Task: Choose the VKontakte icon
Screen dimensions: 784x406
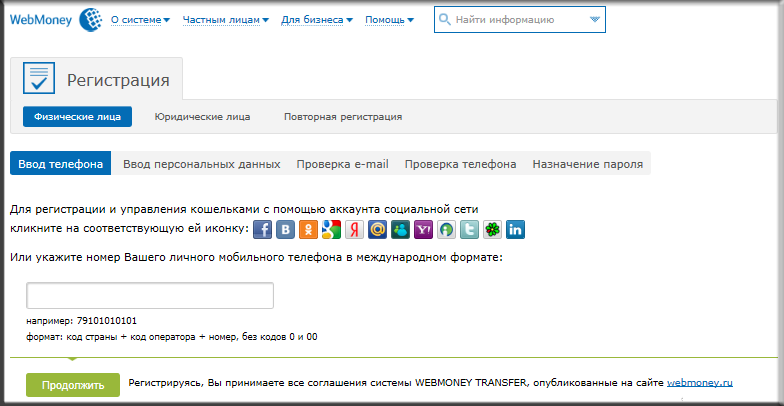Action: click(286, 230)
